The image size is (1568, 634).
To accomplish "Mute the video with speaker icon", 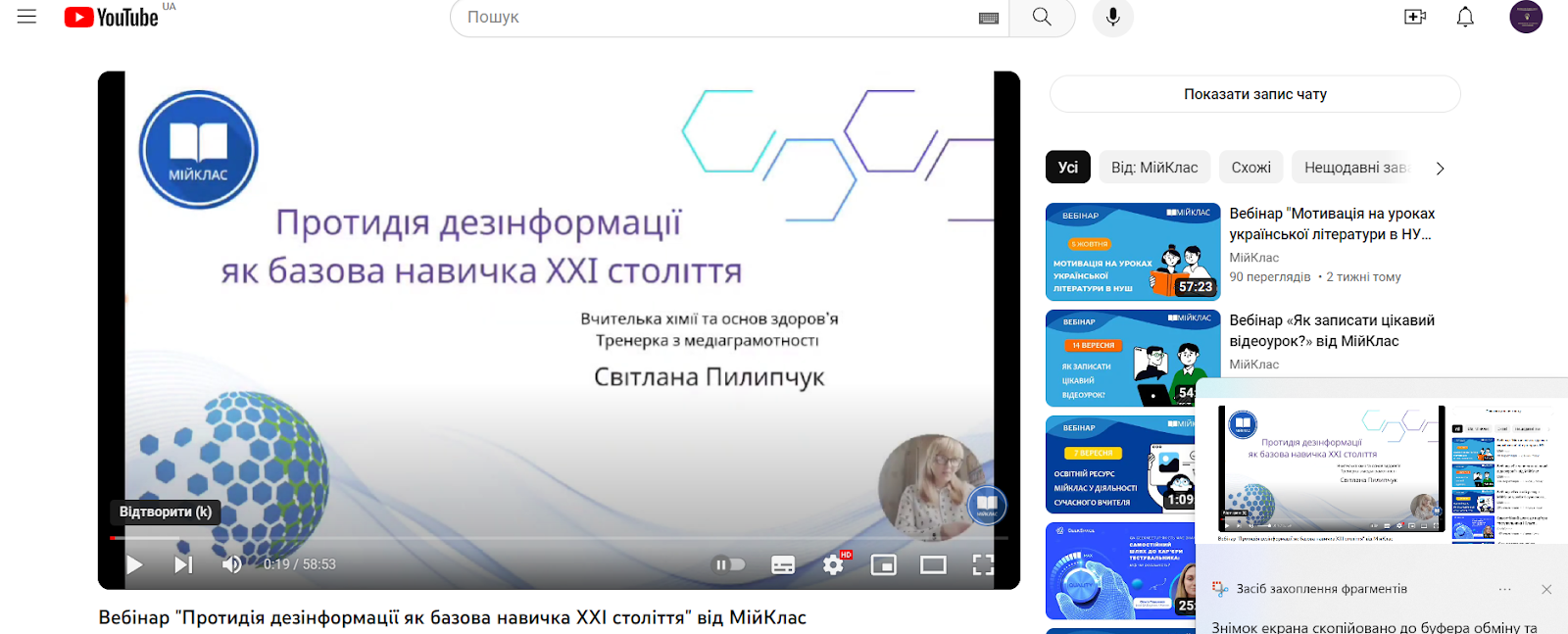I will click(232, 564).
